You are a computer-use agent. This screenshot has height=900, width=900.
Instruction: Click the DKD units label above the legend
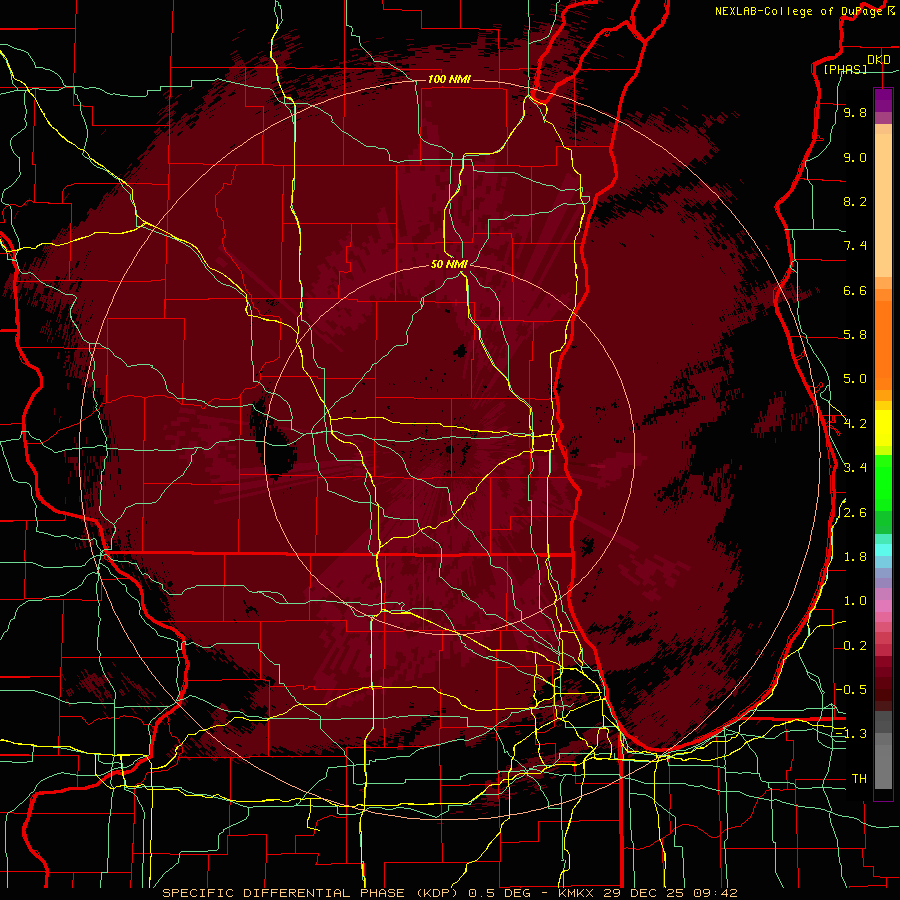click(x=879, y=60)
